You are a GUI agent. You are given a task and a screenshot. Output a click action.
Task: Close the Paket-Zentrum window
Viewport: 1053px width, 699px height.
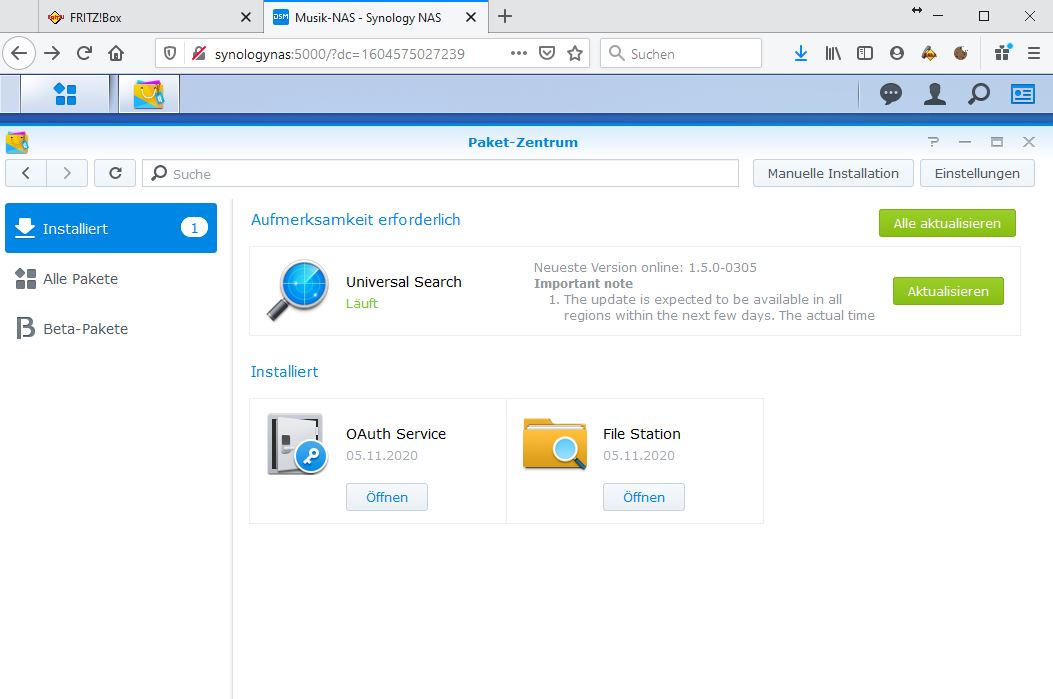point(1029,142)
